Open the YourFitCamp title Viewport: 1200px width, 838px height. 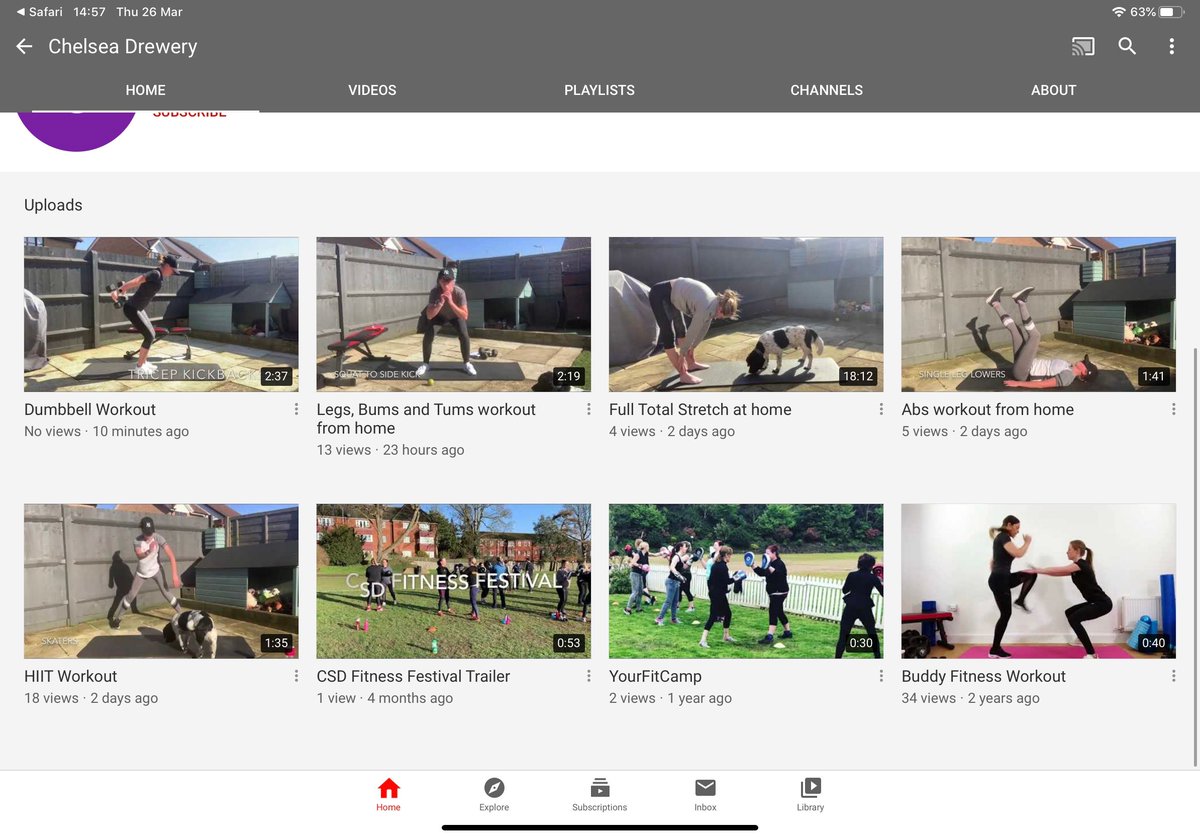[655, 676]
